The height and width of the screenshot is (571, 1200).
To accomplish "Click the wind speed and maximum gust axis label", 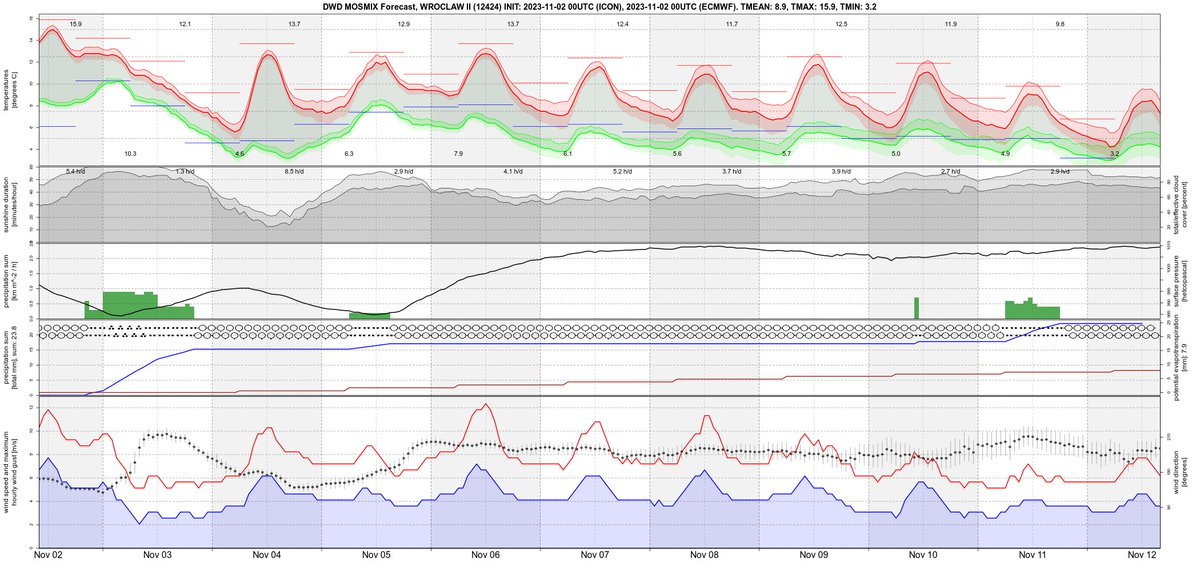I will click(x=11, y=472).
